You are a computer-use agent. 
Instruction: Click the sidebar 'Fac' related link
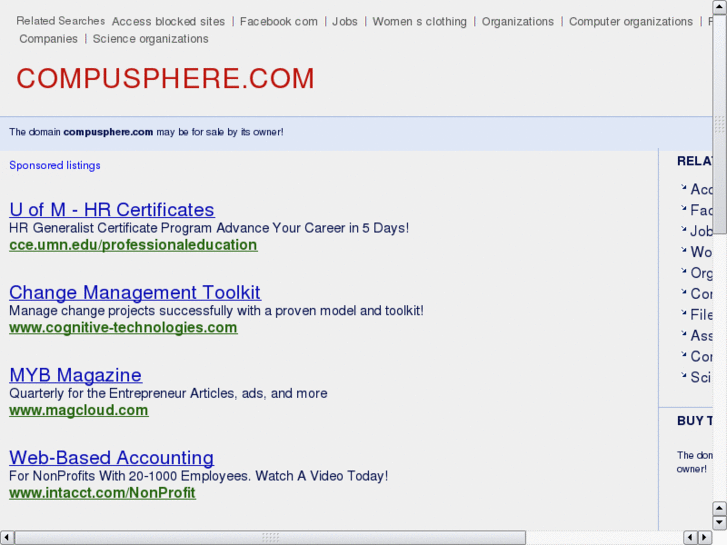coord(701,210)
